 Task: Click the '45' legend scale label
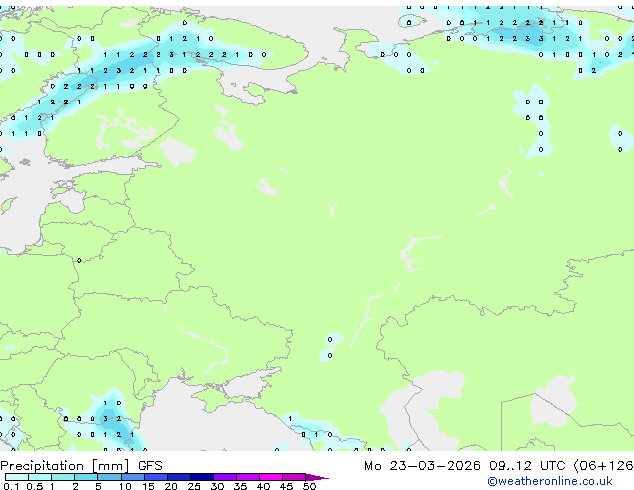point(286,486)
